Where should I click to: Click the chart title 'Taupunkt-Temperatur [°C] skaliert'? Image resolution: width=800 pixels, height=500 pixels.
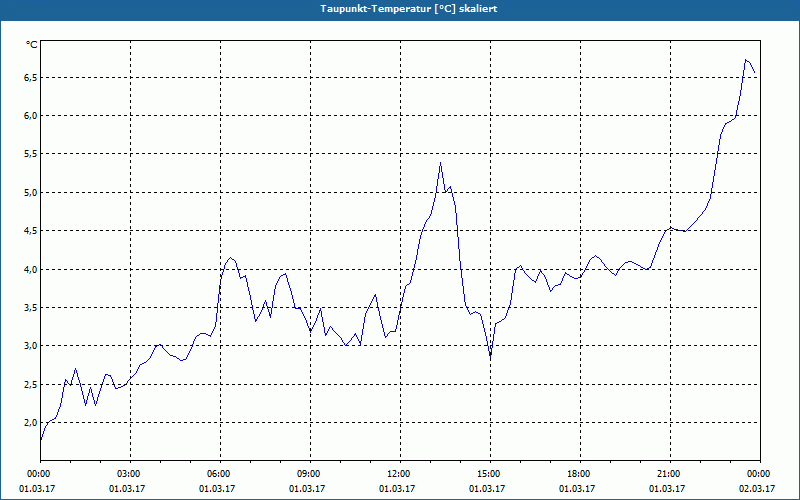(409, 9)
